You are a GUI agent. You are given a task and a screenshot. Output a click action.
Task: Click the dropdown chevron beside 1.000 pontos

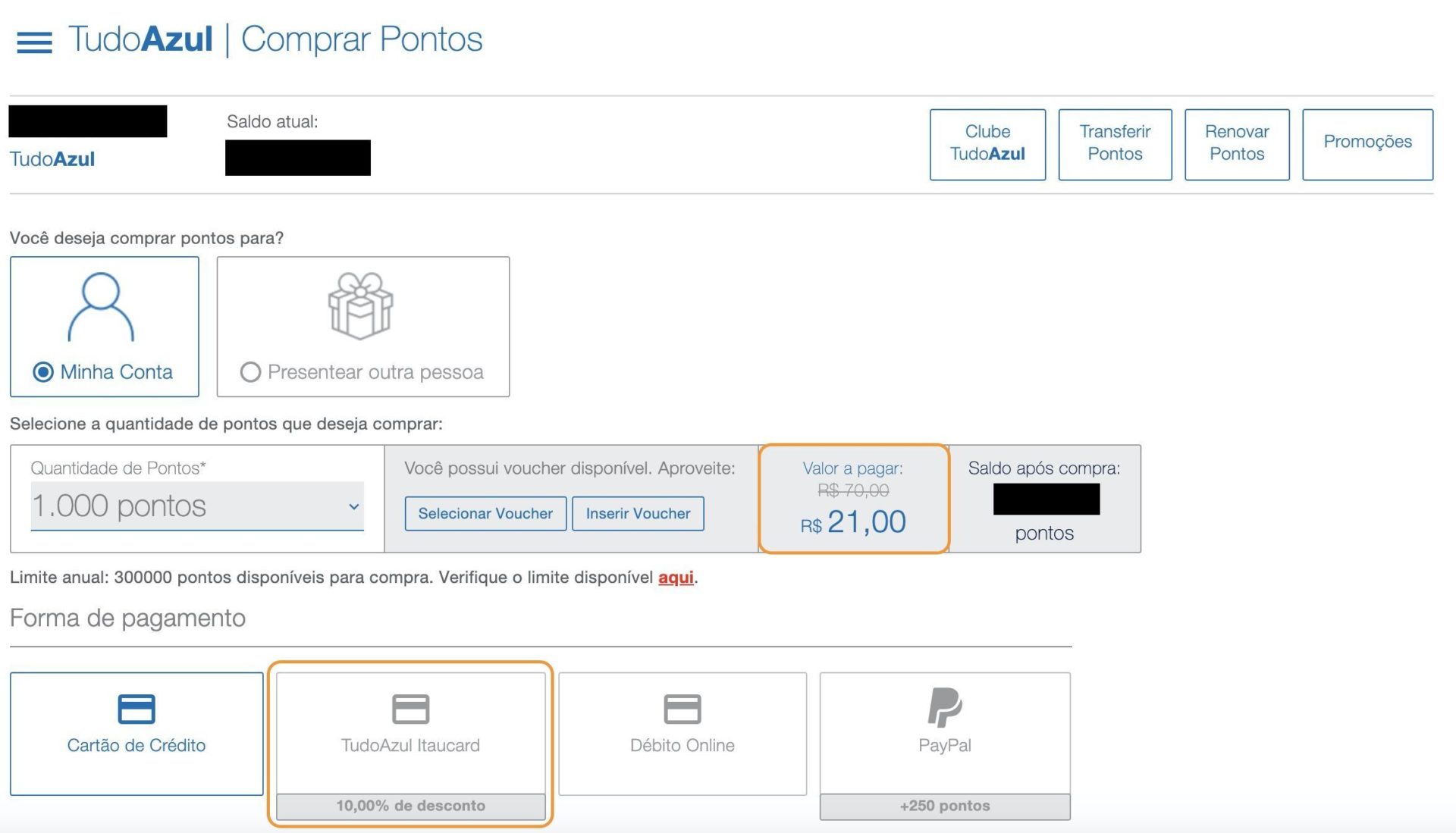point(353,506)
